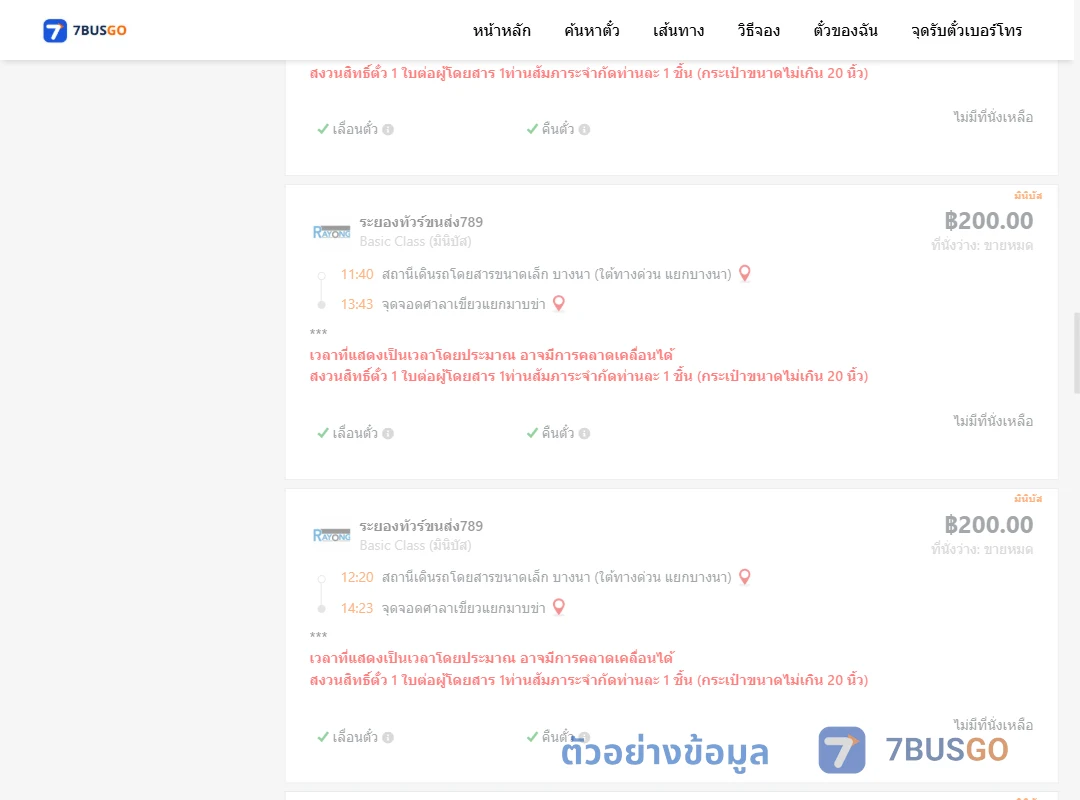
Task: Click 'Basic Class (มินิบัส)' on the 11:40 trip
Action: [x=415, y=241]
